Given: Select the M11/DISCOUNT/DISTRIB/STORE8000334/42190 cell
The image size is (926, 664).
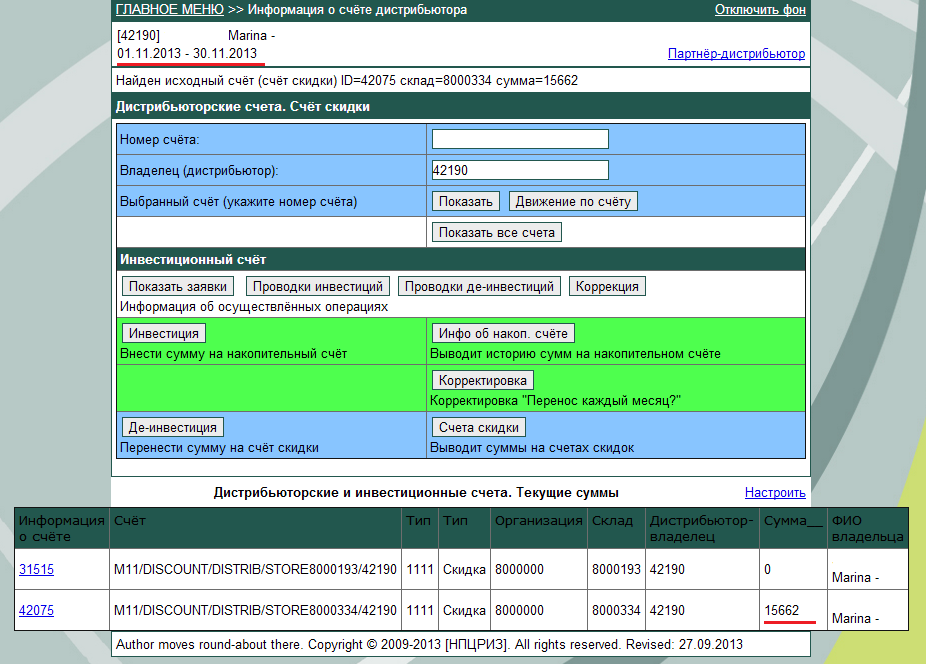Looking at the screenshot, I should coord(255,610).
